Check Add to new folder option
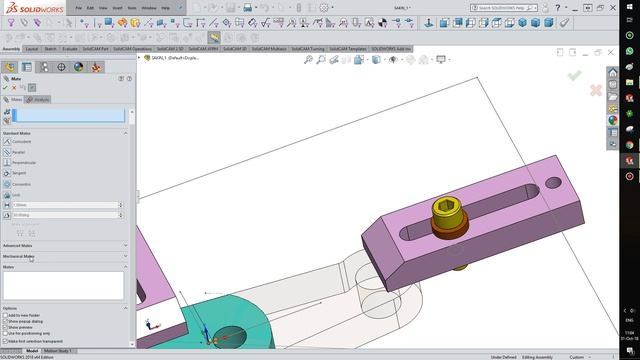 [5, 316]
